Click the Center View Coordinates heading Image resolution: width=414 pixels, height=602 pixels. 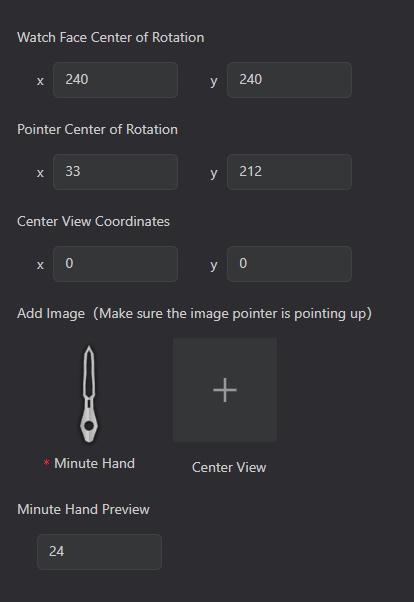click(93, 222)
